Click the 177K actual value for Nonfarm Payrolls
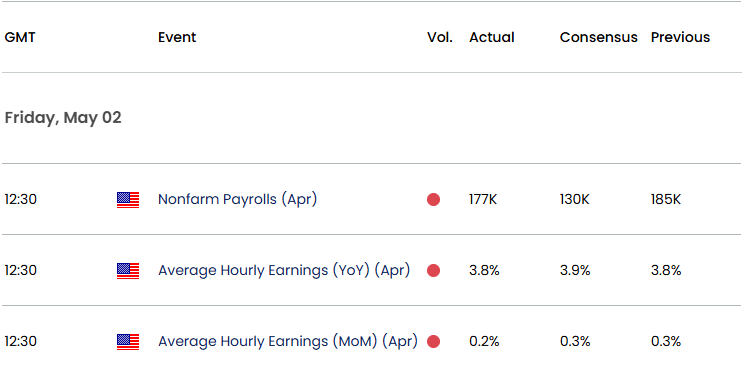 point(483,199)
